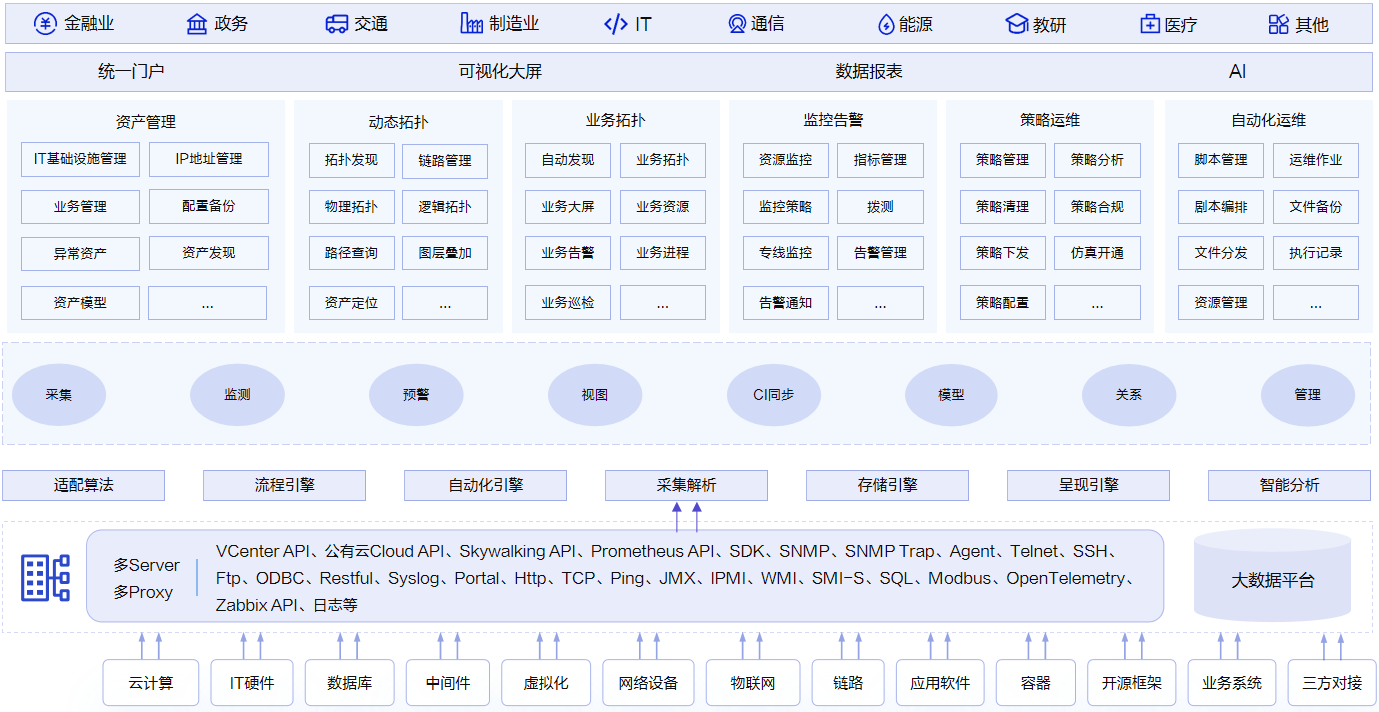Click the multi-server building icon
The height and width of the screenshot is (712, 1379).
pos(45,577)
